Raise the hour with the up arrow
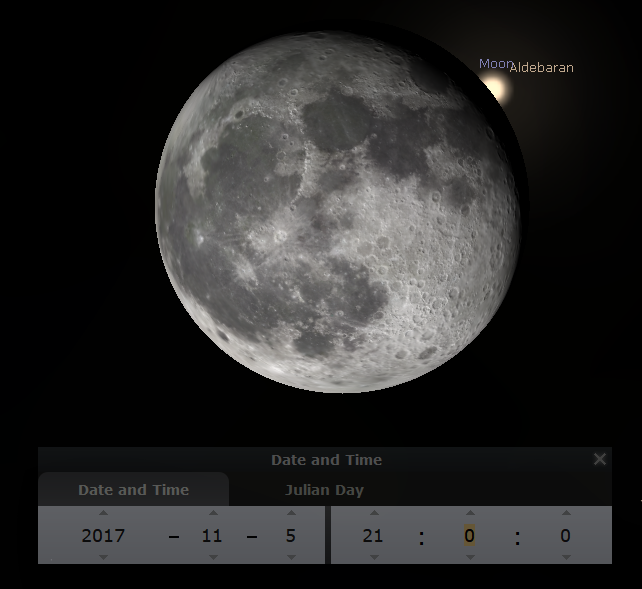The image size is (642, 589). pos(373,514)
